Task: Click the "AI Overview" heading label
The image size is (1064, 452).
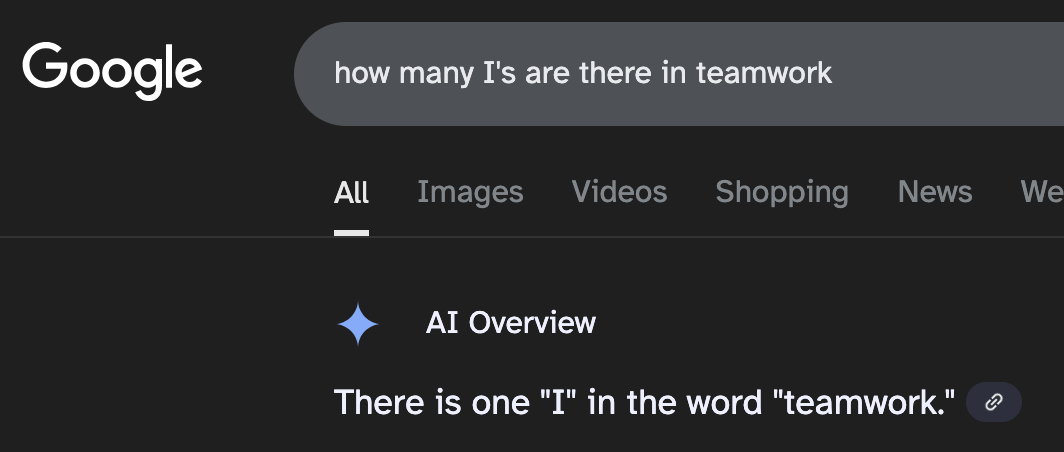Action: click(x=510, y=322)
